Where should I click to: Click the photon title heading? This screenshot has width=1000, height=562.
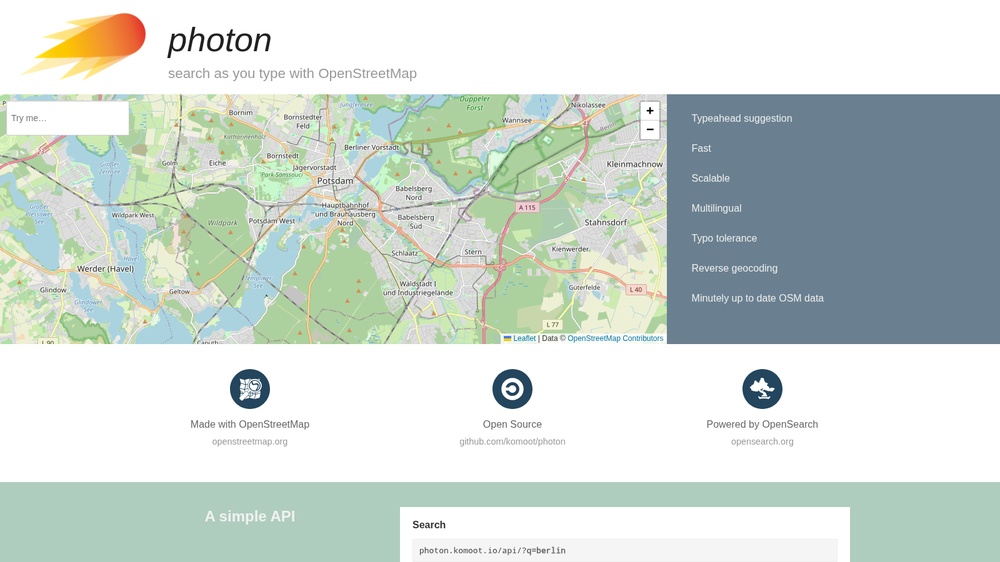pos(219,40)
